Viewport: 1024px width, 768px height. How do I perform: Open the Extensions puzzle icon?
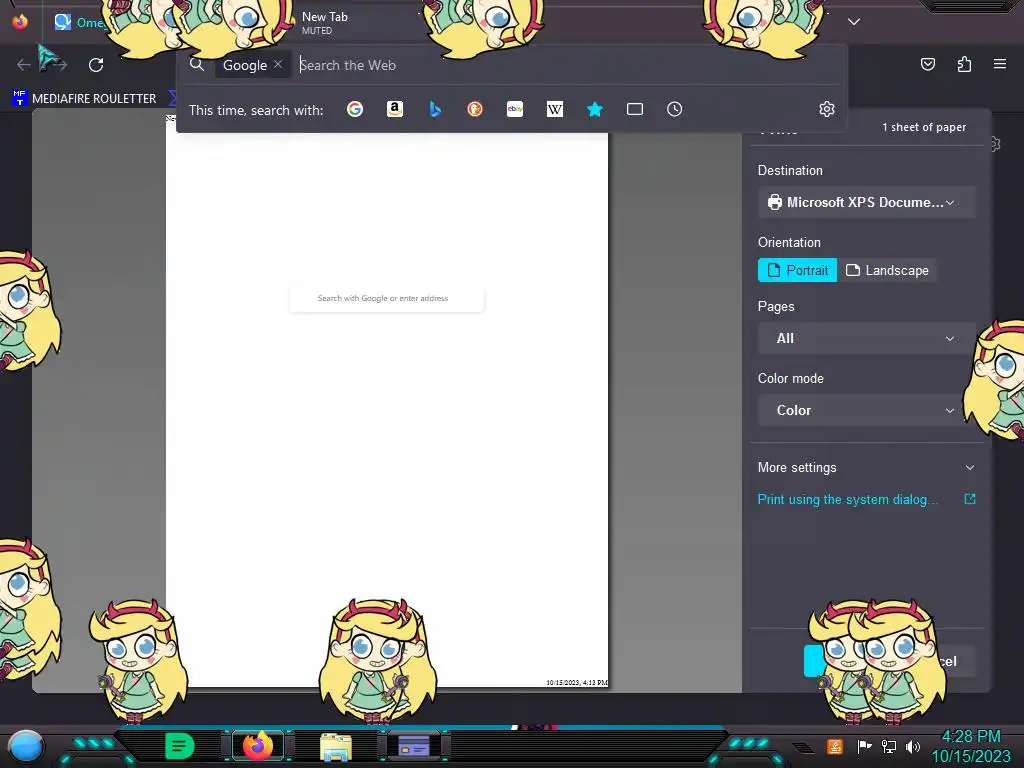964,64
